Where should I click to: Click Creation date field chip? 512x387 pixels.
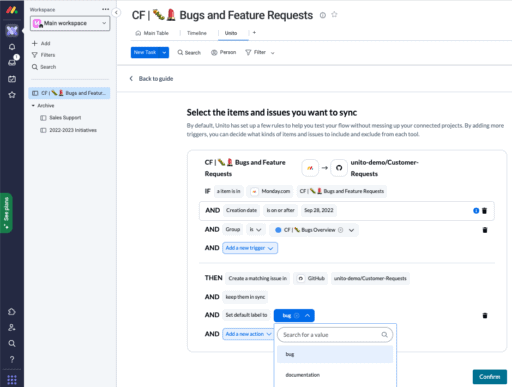point(241,210)
